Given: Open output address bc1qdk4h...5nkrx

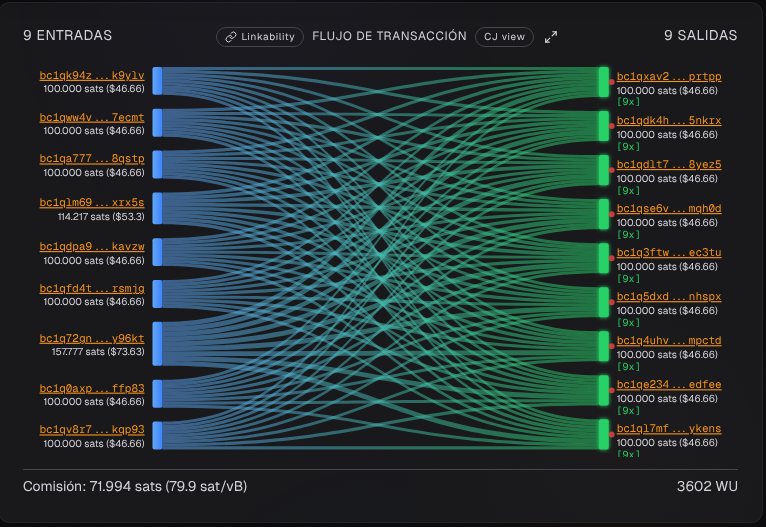Looking at the screenshot, I should 669,121.
